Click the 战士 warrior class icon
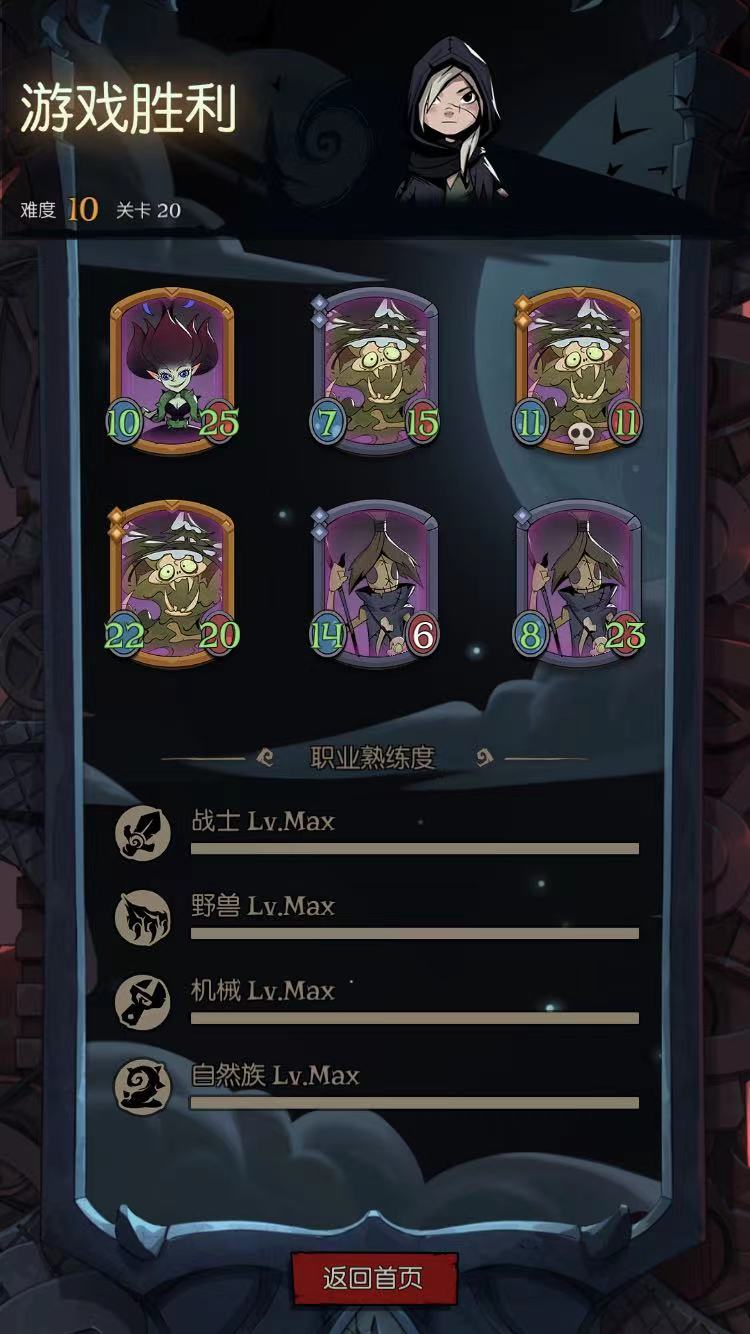Screen dimensions: 750x1334 (143, 833)
